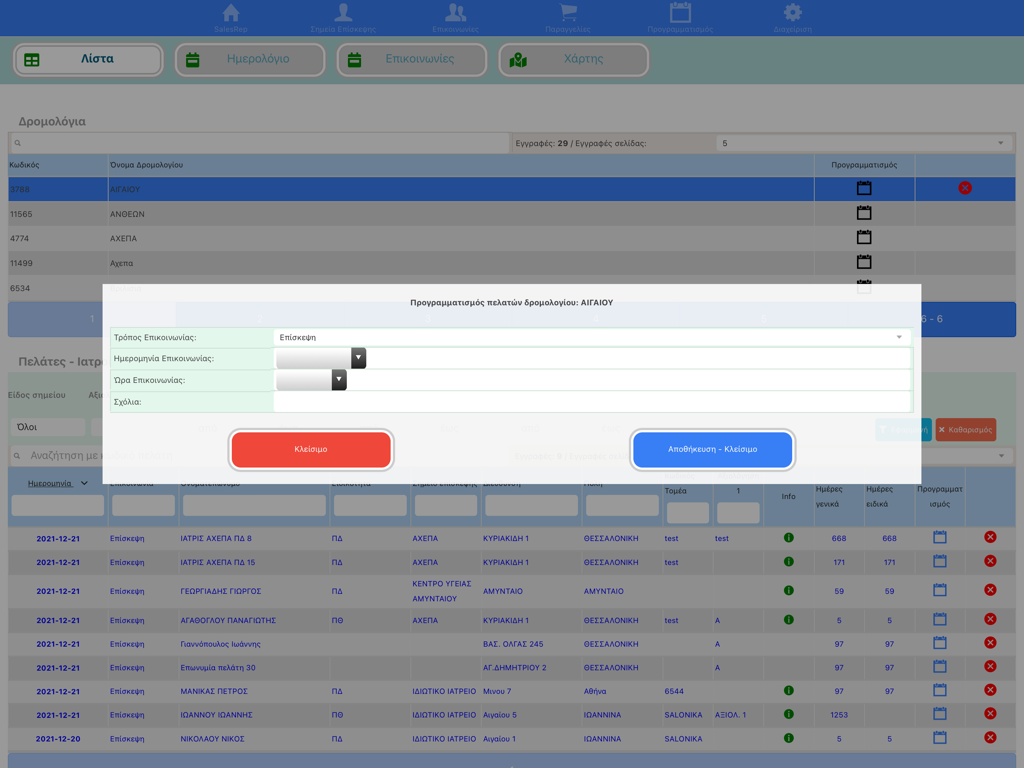Screen dimensions: 1024x768
Task: Click the calendar scheduling icon on ΑΝΘΕΩΝ row
Action: (864, 211)
